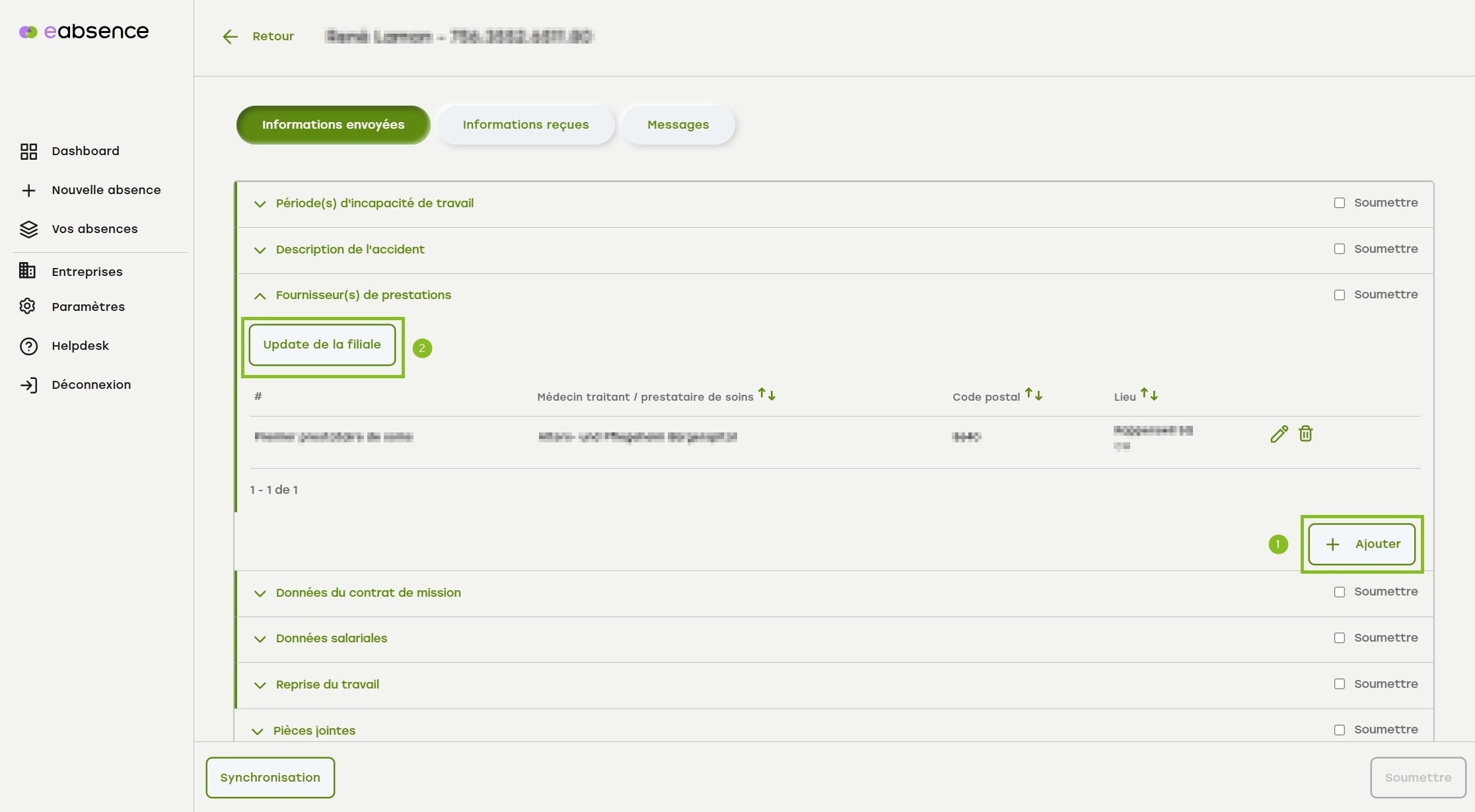
Task: Open the Messages tab
Action: pos(678,125)
